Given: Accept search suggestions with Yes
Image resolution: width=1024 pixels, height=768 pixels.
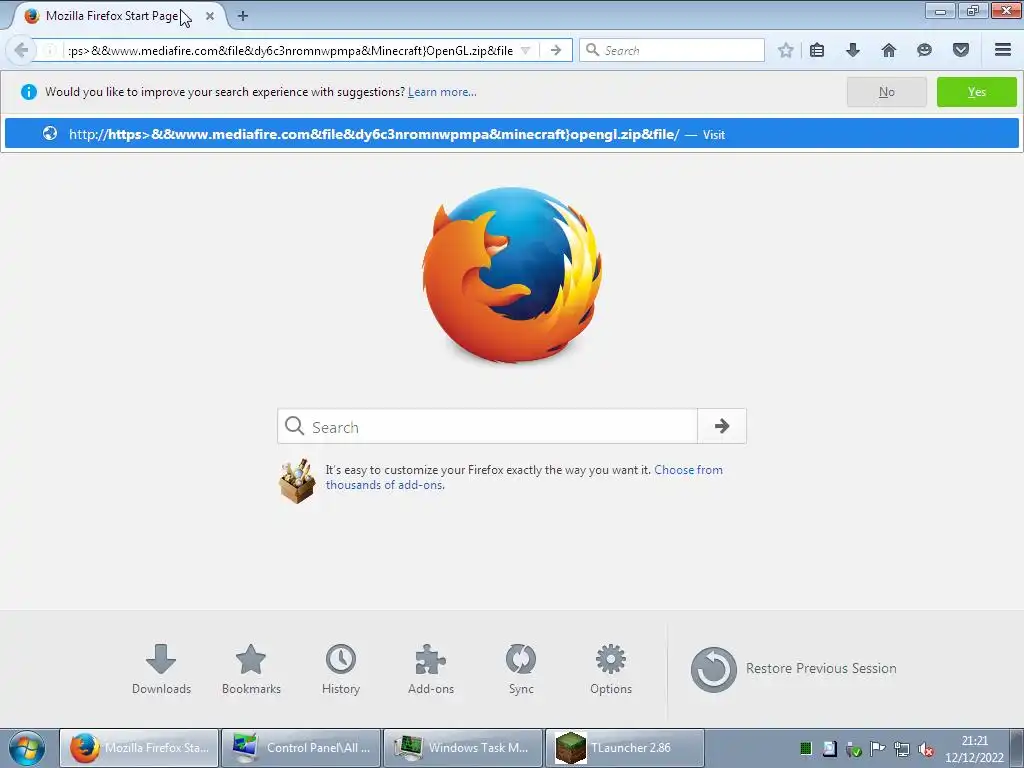Looking at the screenshot, I should coord(977,92).
